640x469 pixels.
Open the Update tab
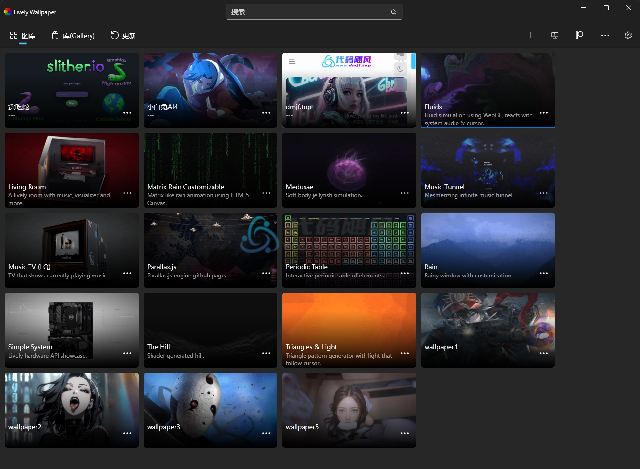pos(122,36)
